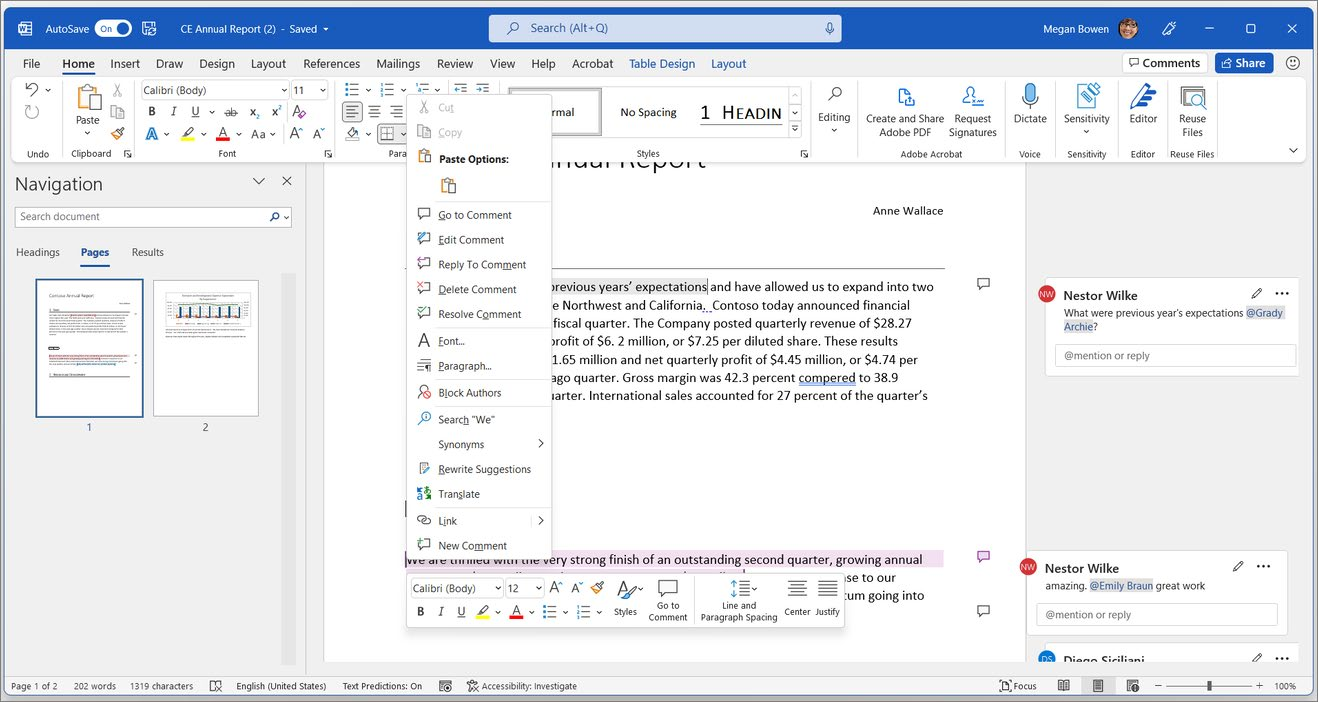This screenshot has height=702, width=1318.
Task: Click Center on the floating mini toolbar
Action: click(x=797, y=599)
